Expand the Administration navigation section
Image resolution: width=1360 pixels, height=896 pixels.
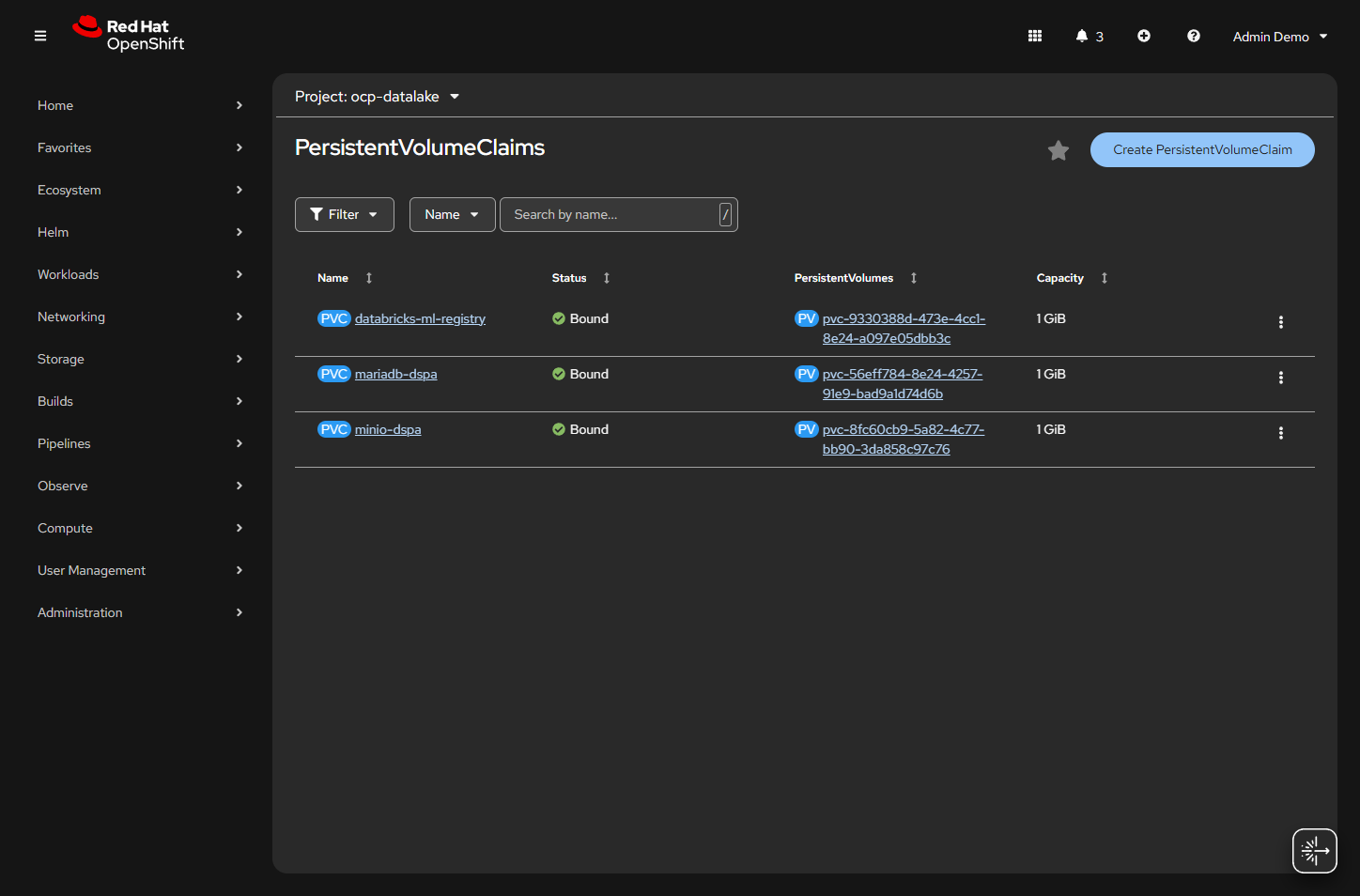[x=140, y=612]
